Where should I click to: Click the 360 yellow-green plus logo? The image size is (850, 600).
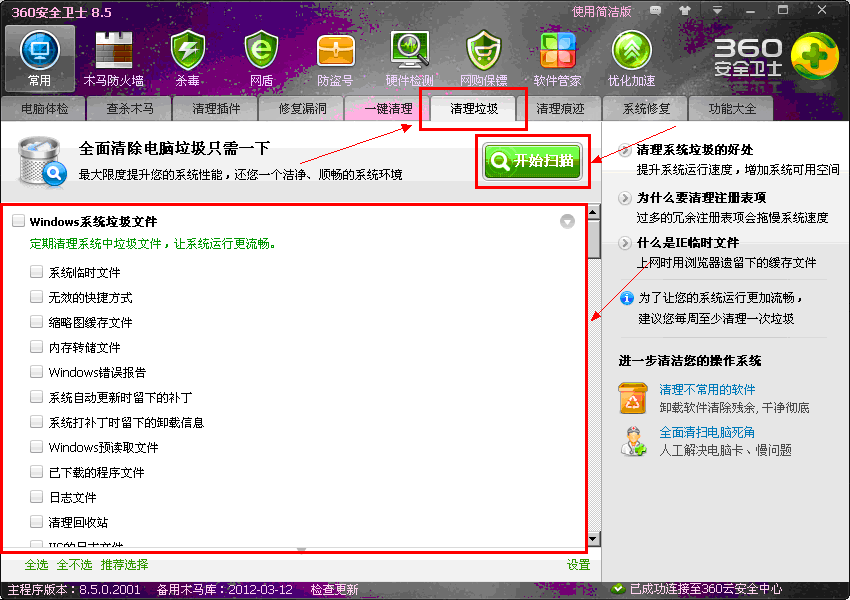[814, 56]
